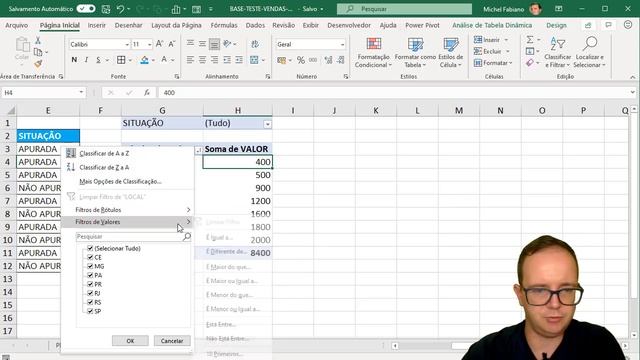Click the Undo arrow icon
This screenshot has height=360, width=640.
(x=120, y=9)
